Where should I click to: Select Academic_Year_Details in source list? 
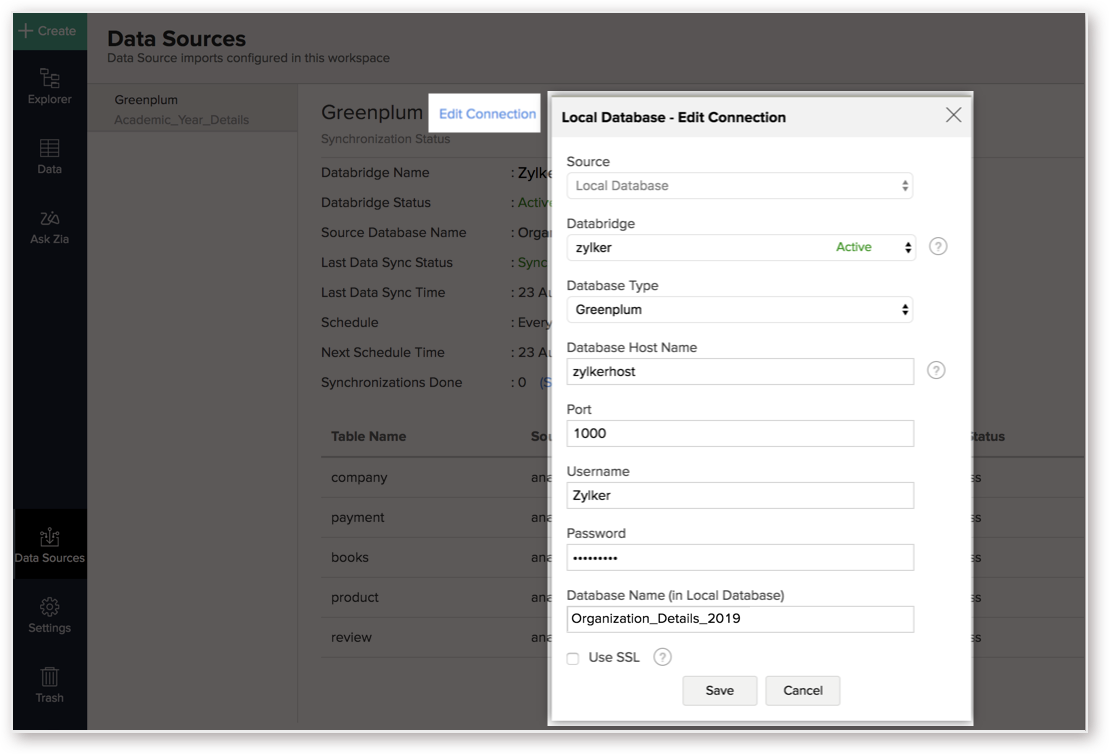pos(182,120)
